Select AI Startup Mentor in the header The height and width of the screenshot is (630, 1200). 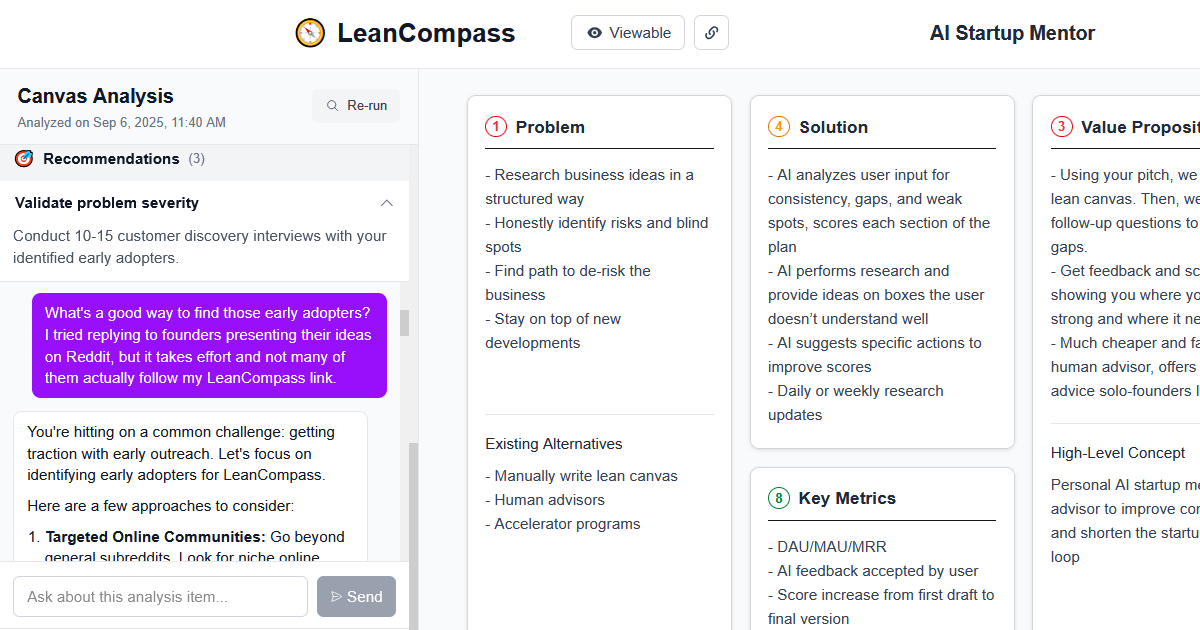tap(1011, 32)
